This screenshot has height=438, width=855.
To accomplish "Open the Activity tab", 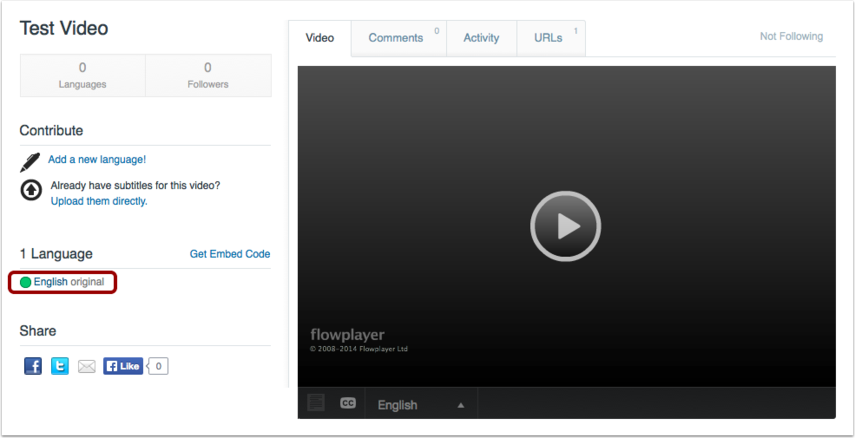I will (481, 38).
